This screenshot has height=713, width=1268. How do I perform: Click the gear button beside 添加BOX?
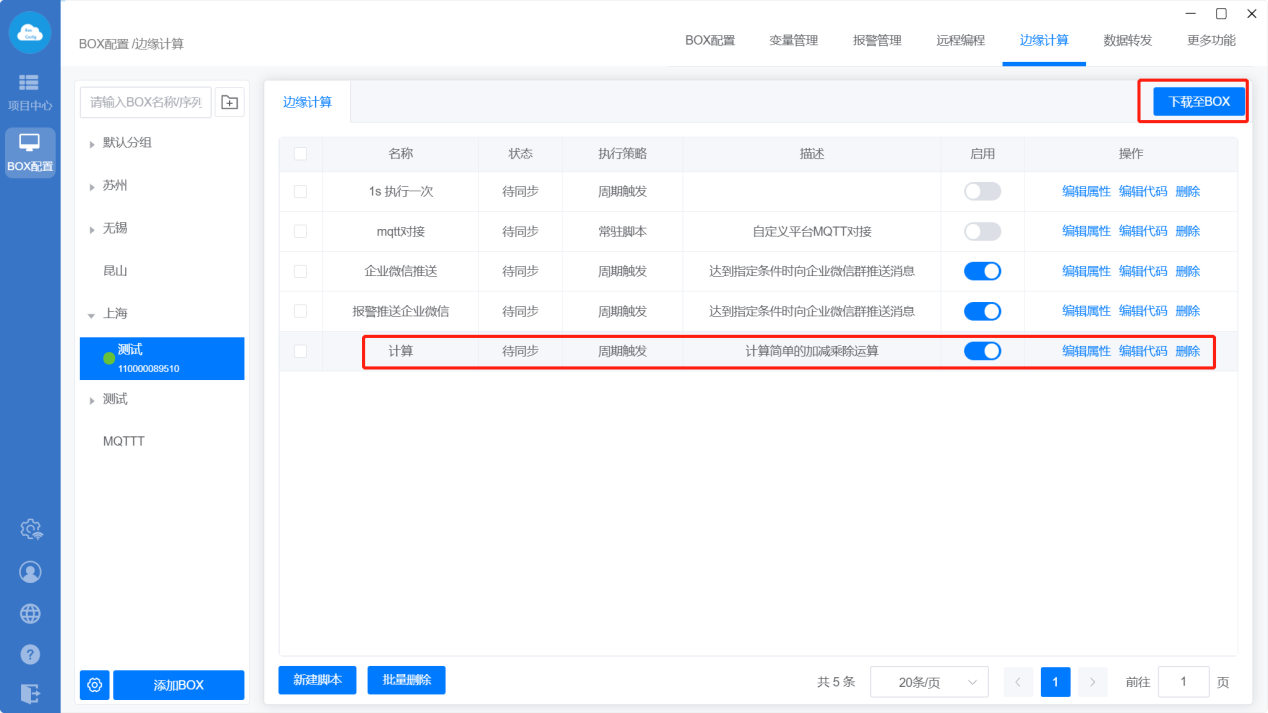click(95, 685)
